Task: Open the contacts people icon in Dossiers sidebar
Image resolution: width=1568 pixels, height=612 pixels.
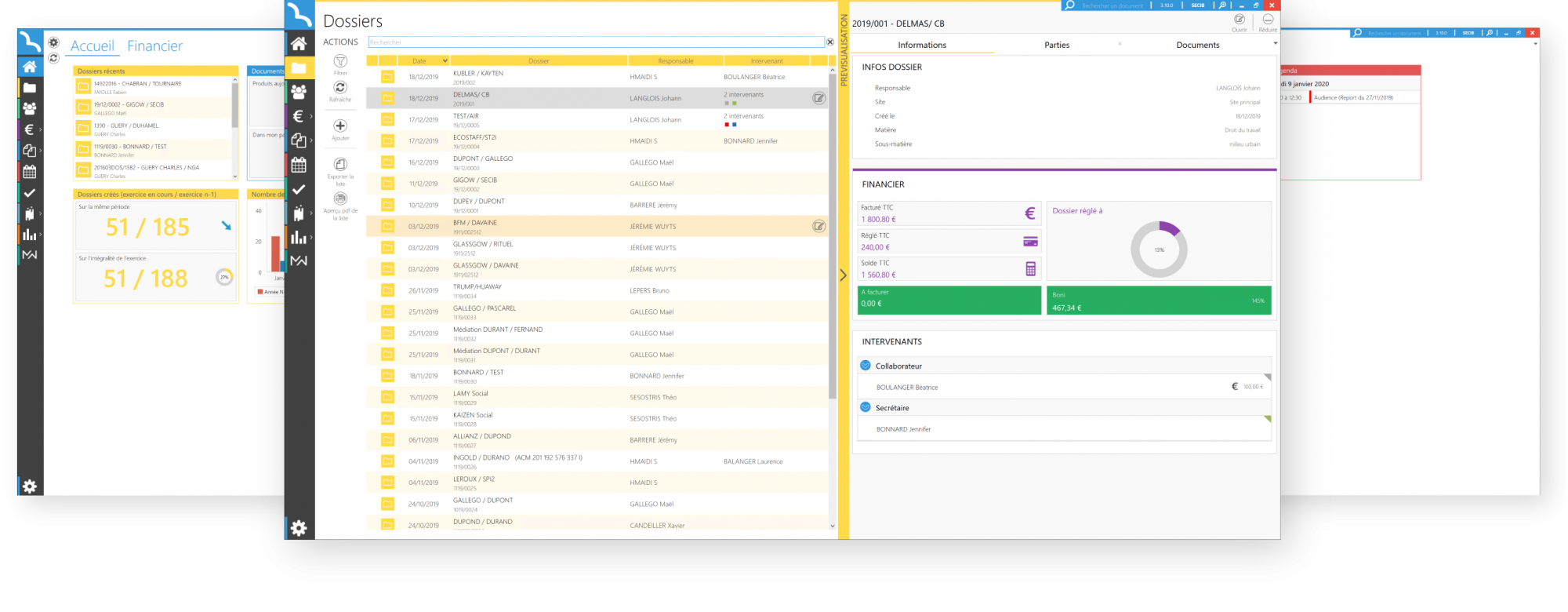Action: [x=299, y=92]
